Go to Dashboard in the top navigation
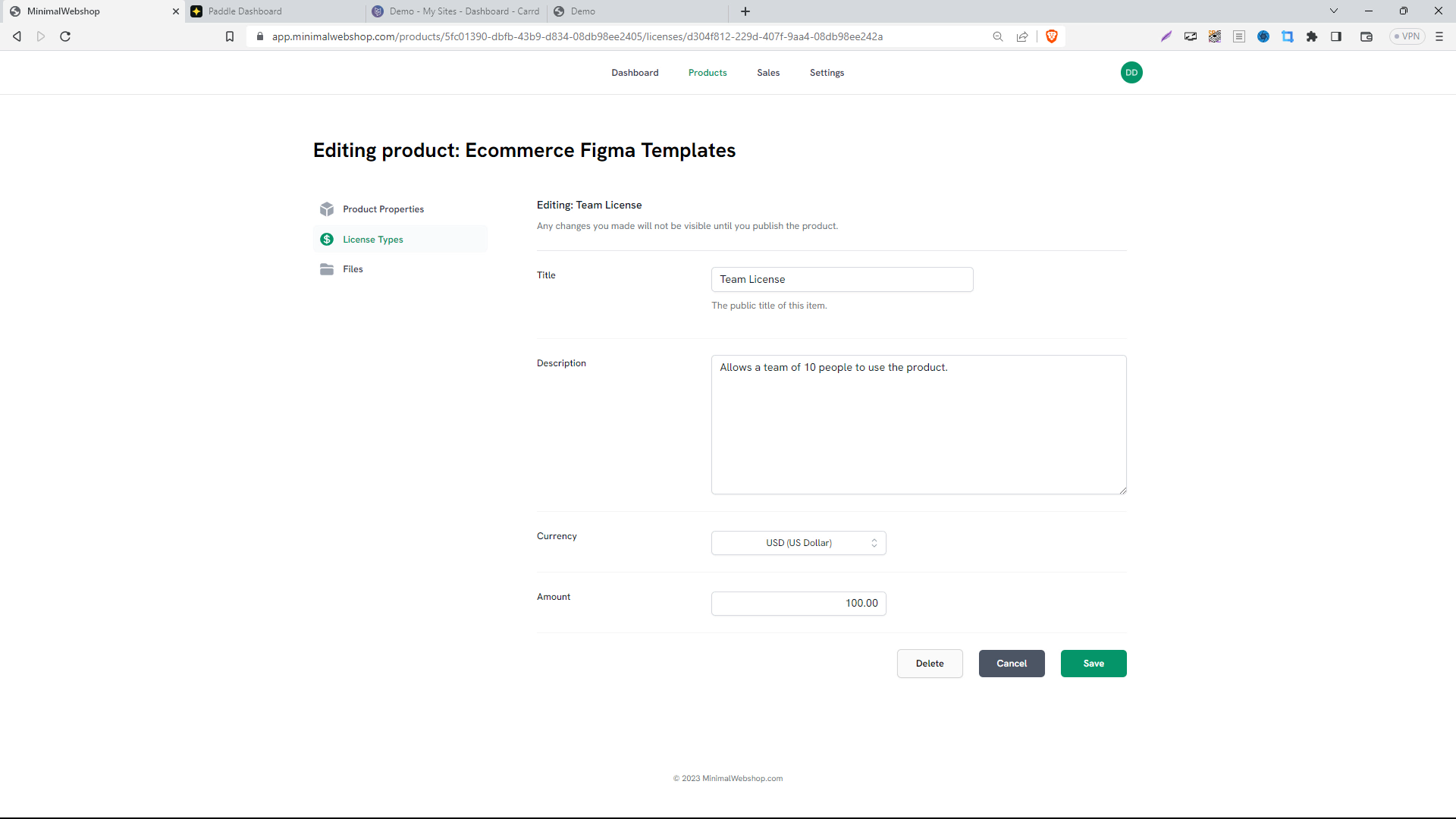This screenshot has width=1456, height=819. click(x=635, y=73)
